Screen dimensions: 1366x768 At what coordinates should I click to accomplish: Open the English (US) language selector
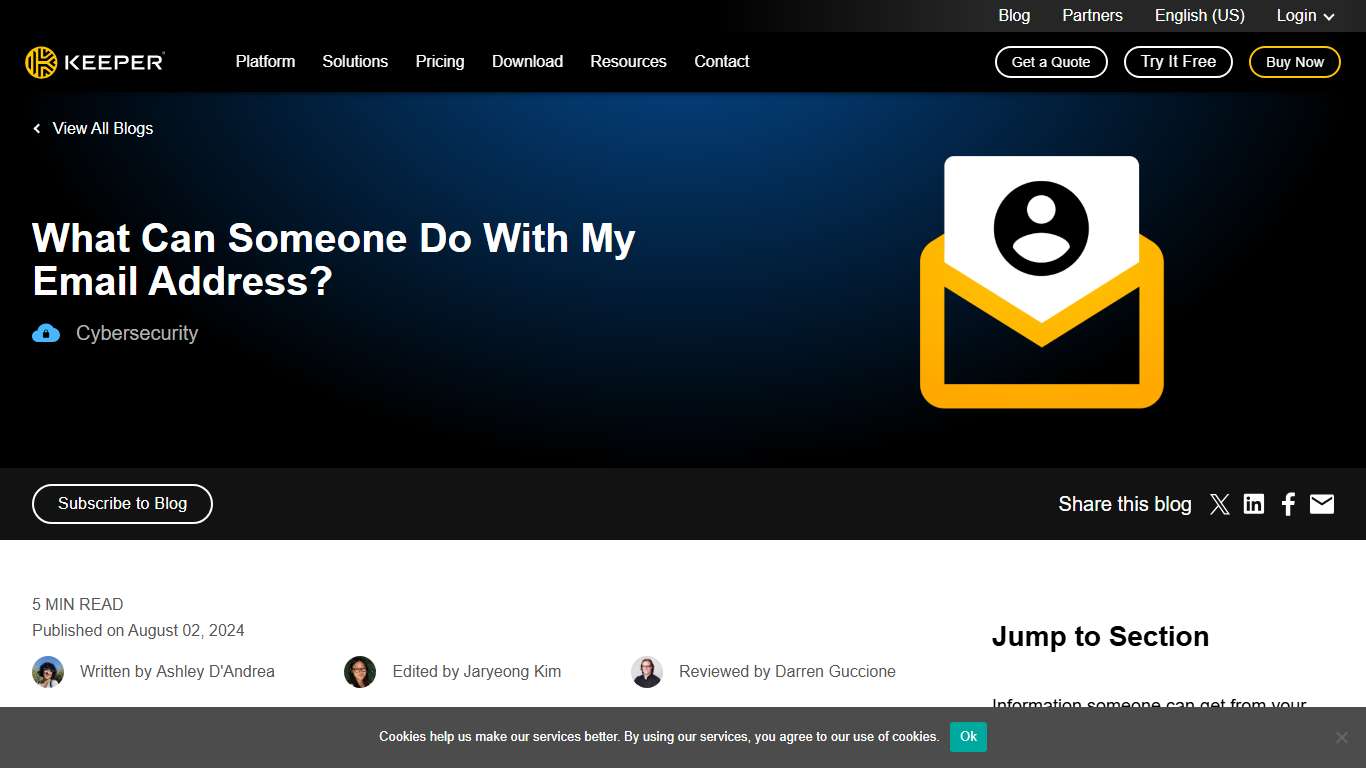pos(1199,16)
